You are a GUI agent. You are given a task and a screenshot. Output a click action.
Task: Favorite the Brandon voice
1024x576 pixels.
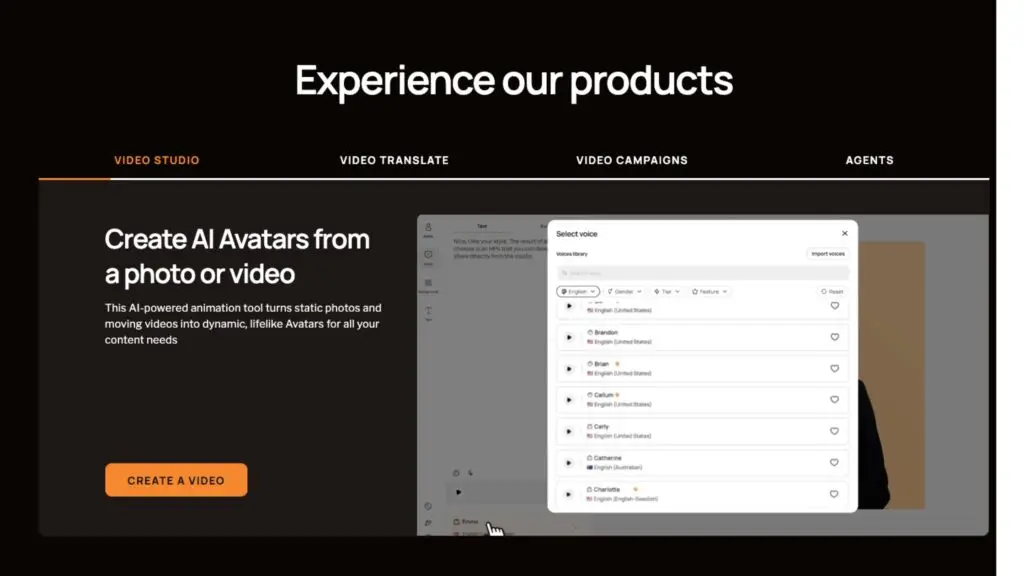pos(835,337)
